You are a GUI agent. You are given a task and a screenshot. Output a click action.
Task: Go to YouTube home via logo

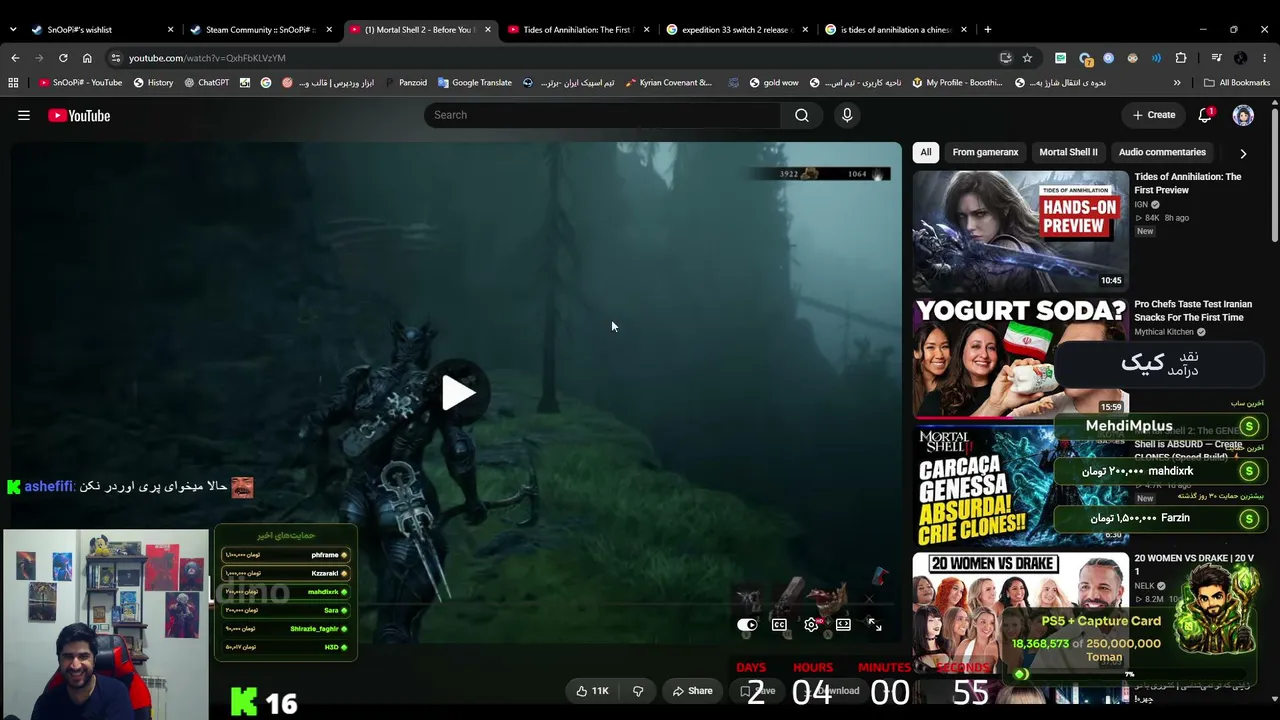click(x=79, y=116)
